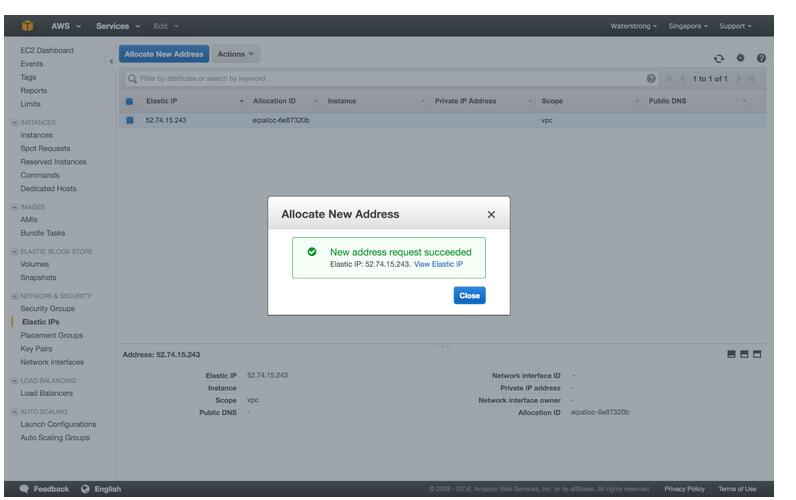Click the Feedback speech bubble icon
Screen dimensions: 796x500
24,489
